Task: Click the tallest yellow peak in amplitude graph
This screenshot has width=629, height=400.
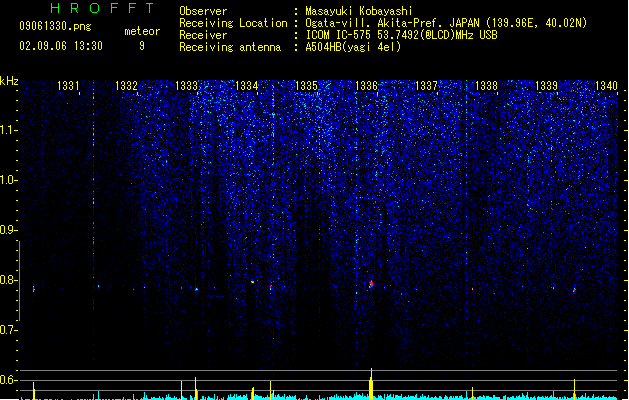Action: (371, 384)
